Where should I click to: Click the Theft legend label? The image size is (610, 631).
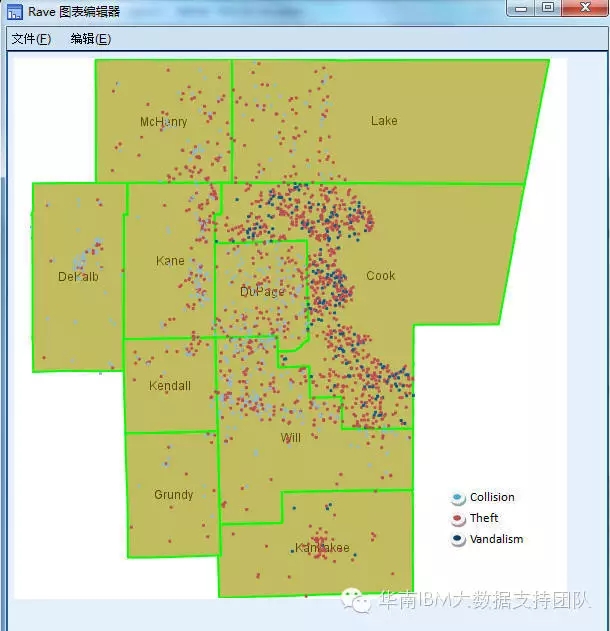(484, 518)
